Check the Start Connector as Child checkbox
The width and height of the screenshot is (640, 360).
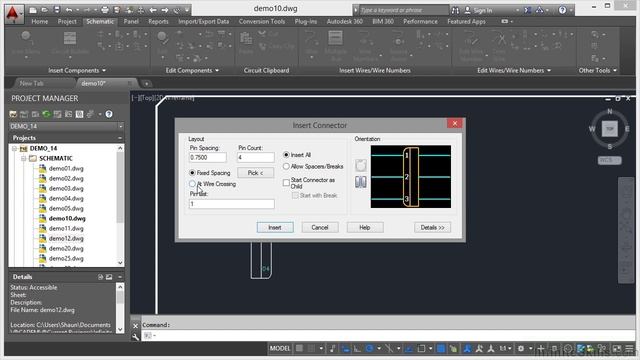click(x=286, y=182)
